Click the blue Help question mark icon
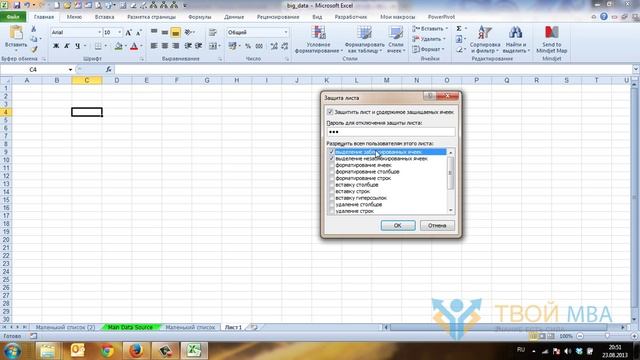The image size is (640, 360). (604, 17)
